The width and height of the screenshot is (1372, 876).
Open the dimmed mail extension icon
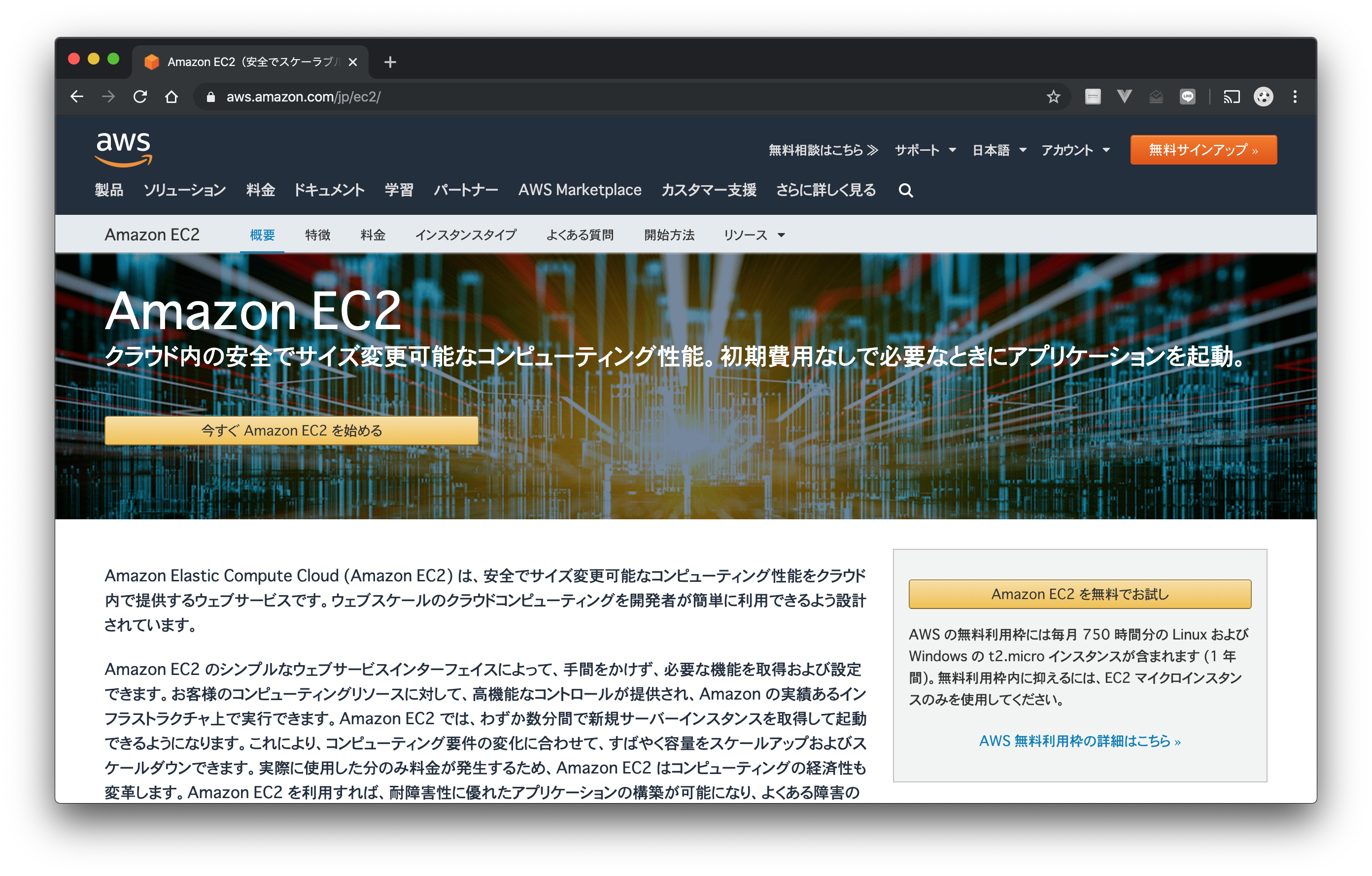[1156, 97]
